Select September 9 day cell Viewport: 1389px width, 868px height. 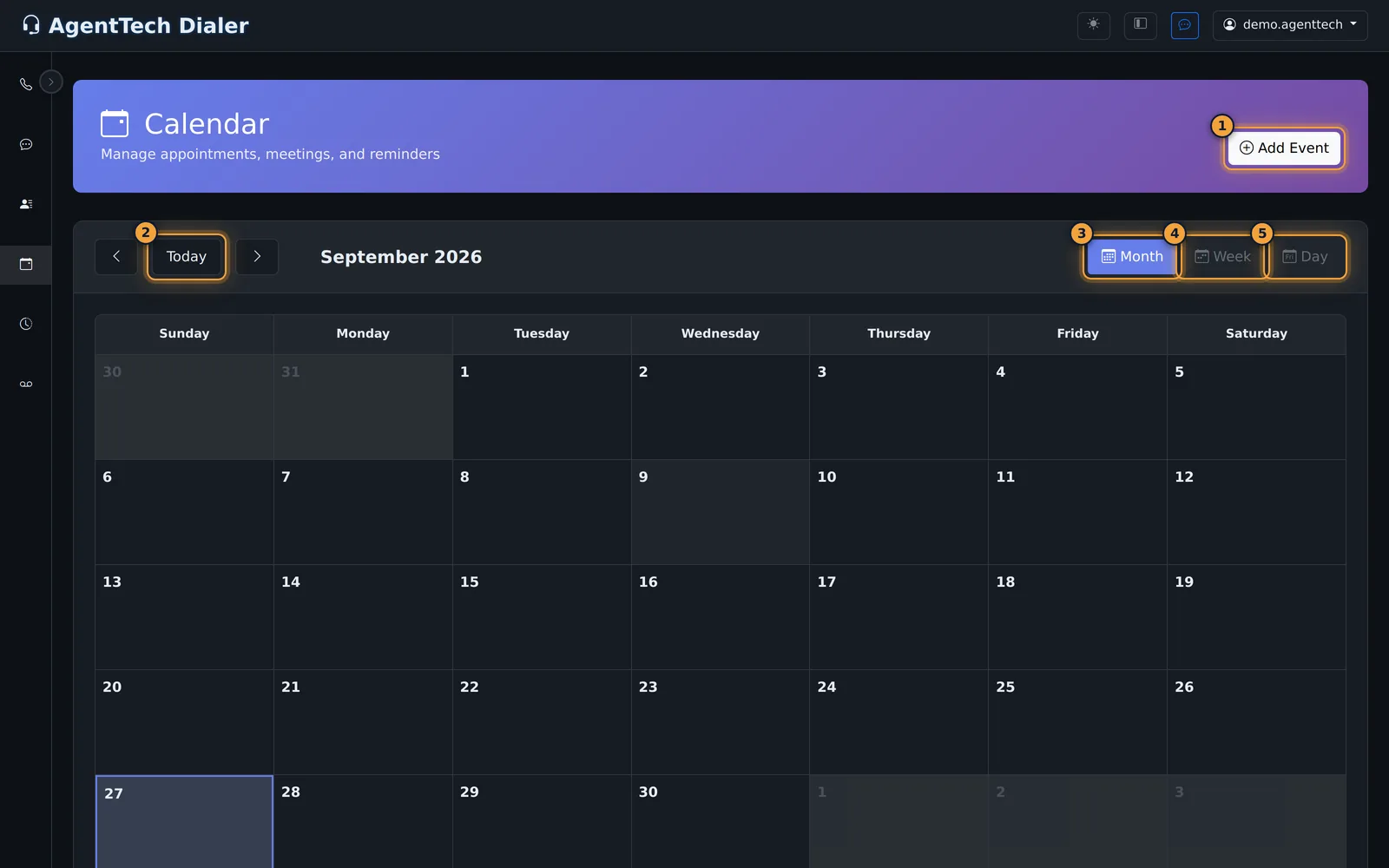point(721,512)
